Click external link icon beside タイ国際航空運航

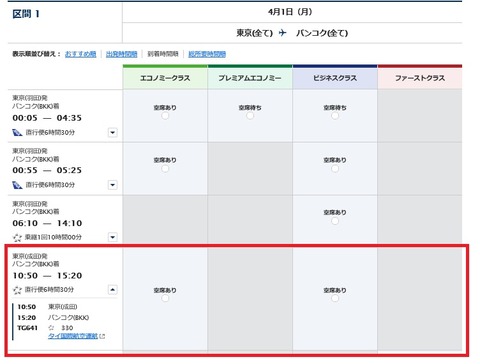click(102, 336)
